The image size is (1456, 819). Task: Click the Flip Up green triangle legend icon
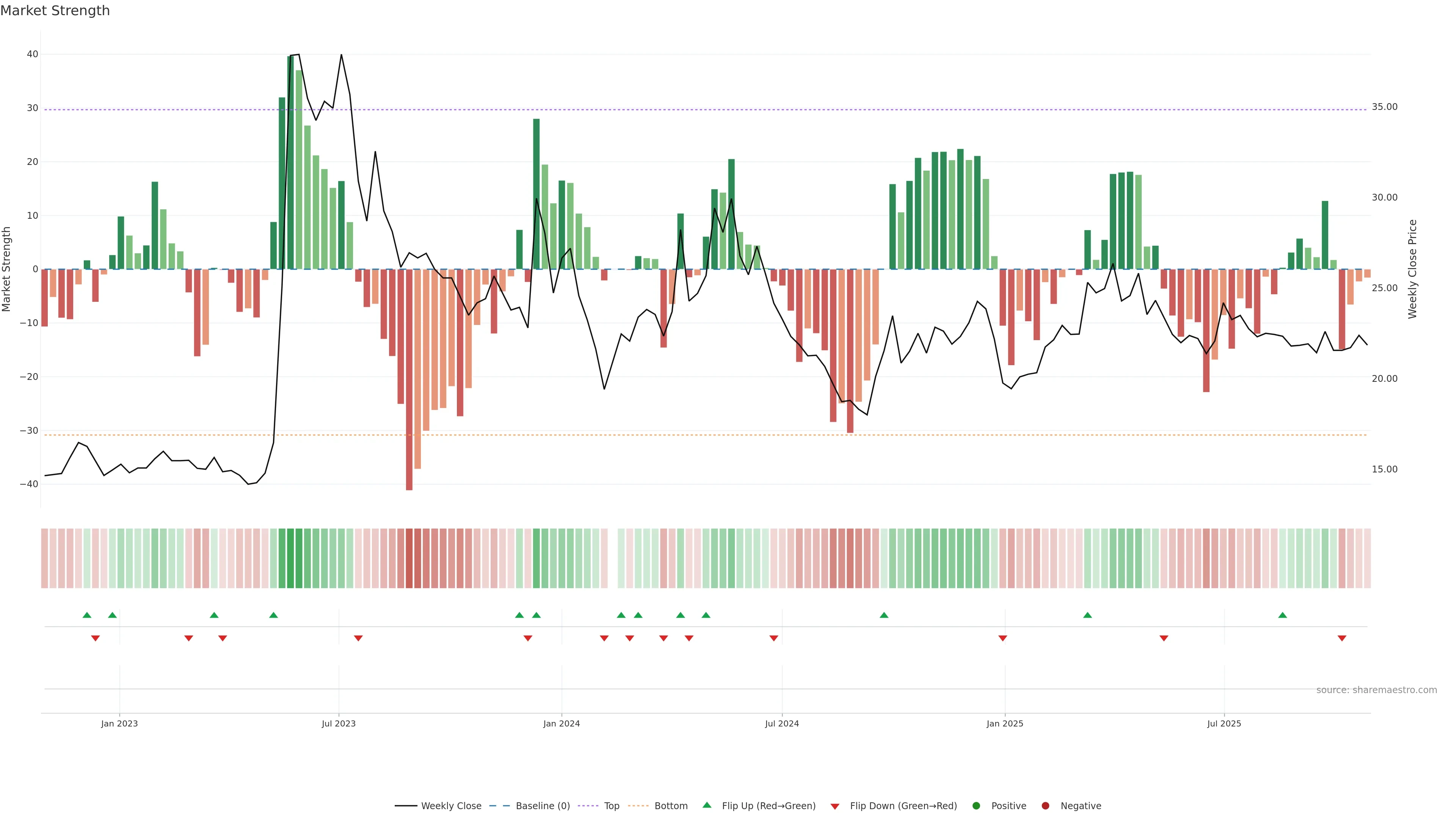[706, 805]
